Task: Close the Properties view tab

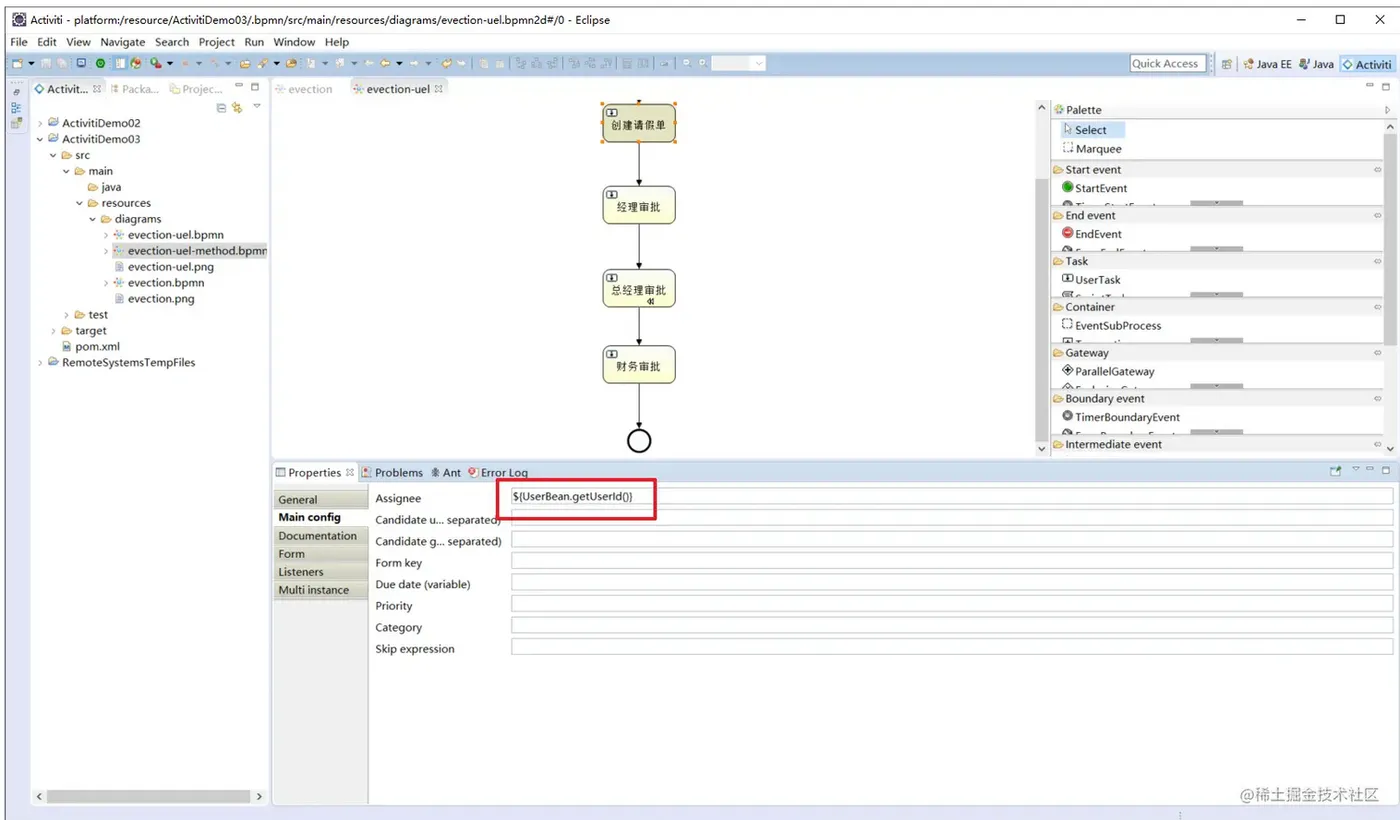Action: pyautogui.click(x=350, y=472)
